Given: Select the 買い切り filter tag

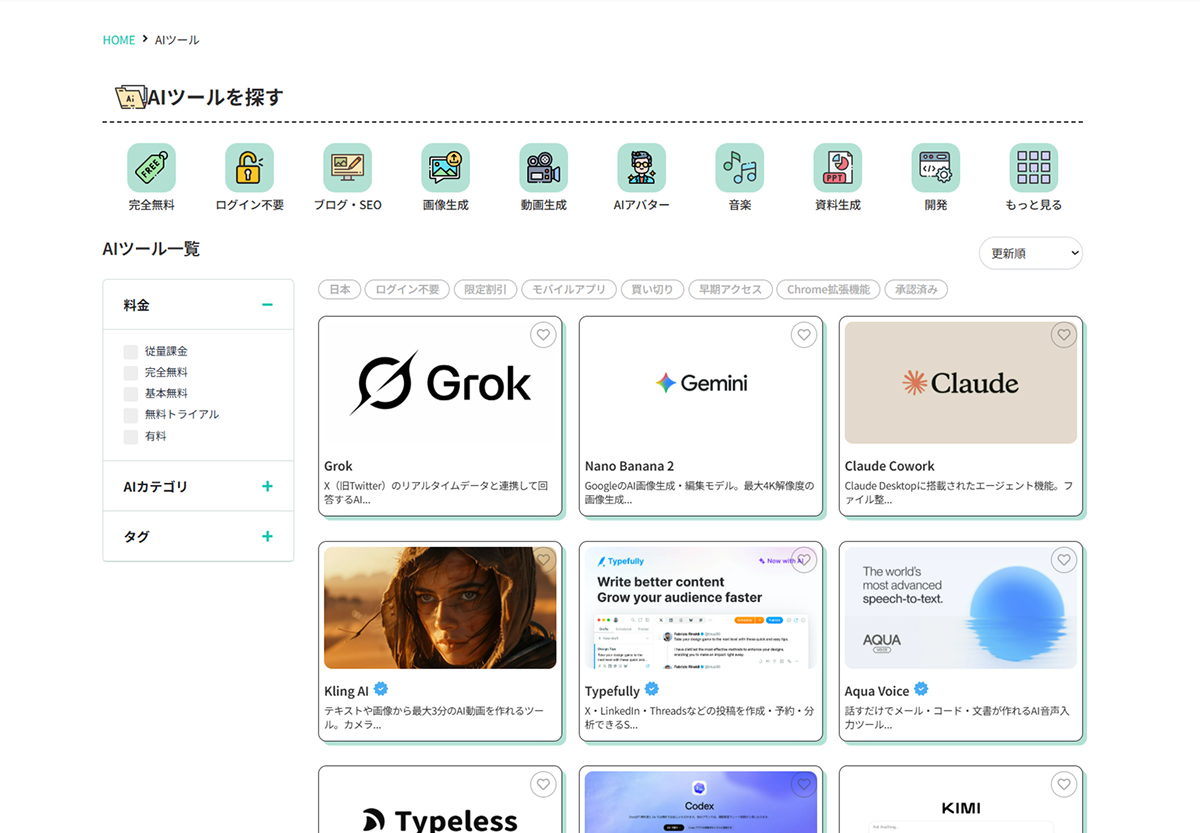Looking at the screenshot, I should point(653,290).
